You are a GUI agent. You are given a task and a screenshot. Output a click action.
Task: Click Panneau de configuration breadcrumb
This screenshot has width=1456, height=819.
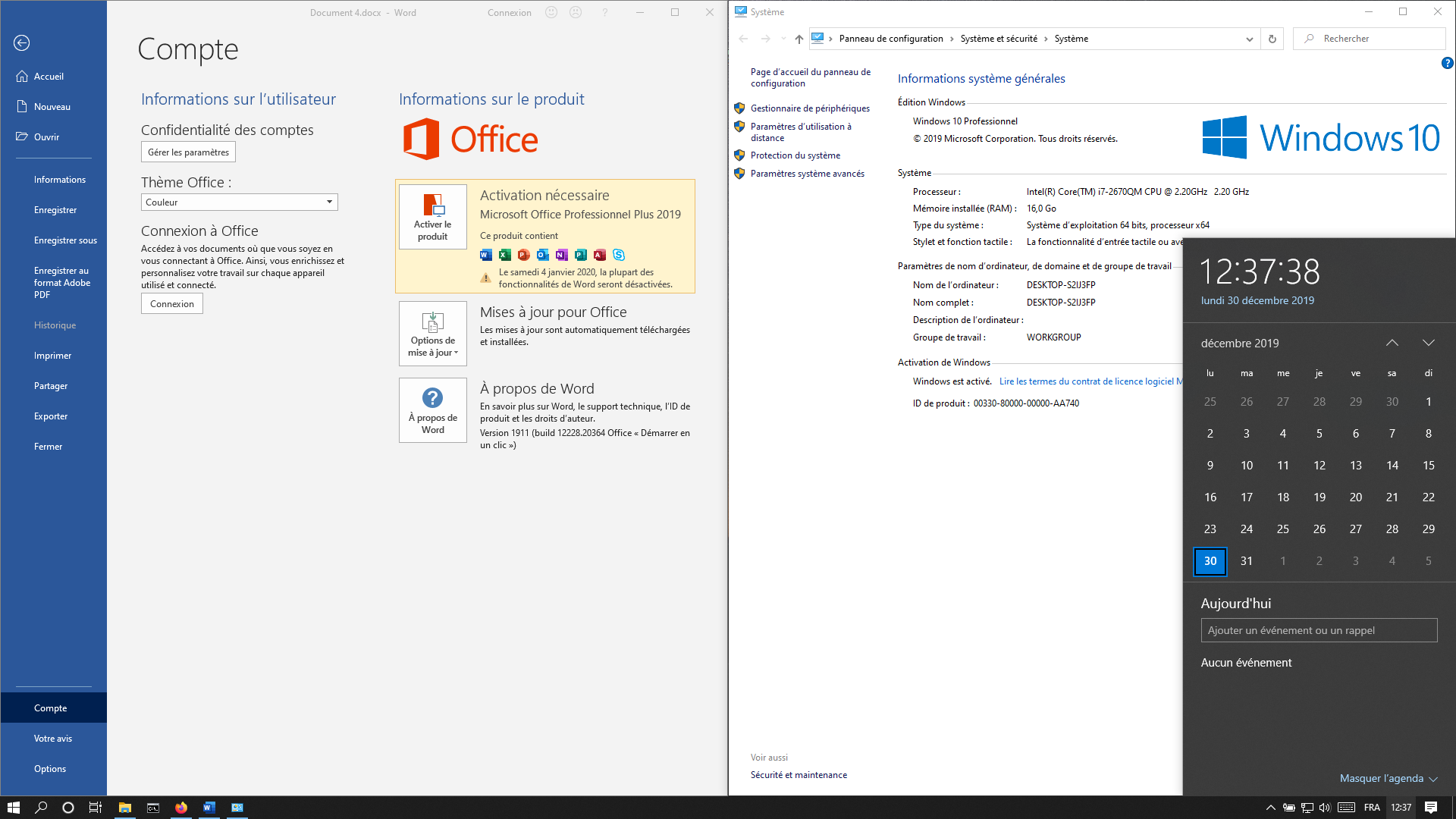tap(891, 39)
